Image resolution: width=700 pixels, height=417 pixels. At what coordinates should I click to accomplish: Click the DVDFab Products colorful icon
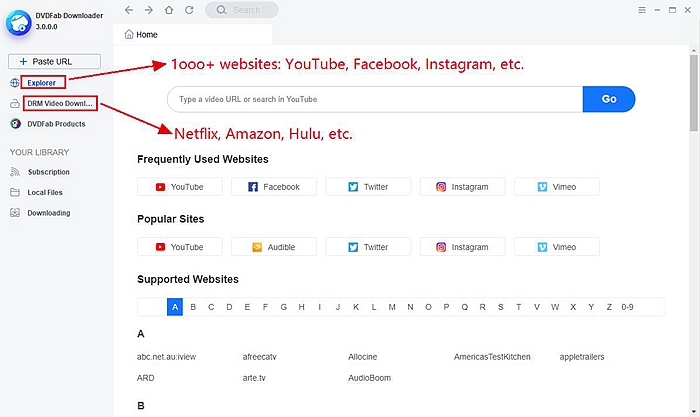tap(16, 124)
